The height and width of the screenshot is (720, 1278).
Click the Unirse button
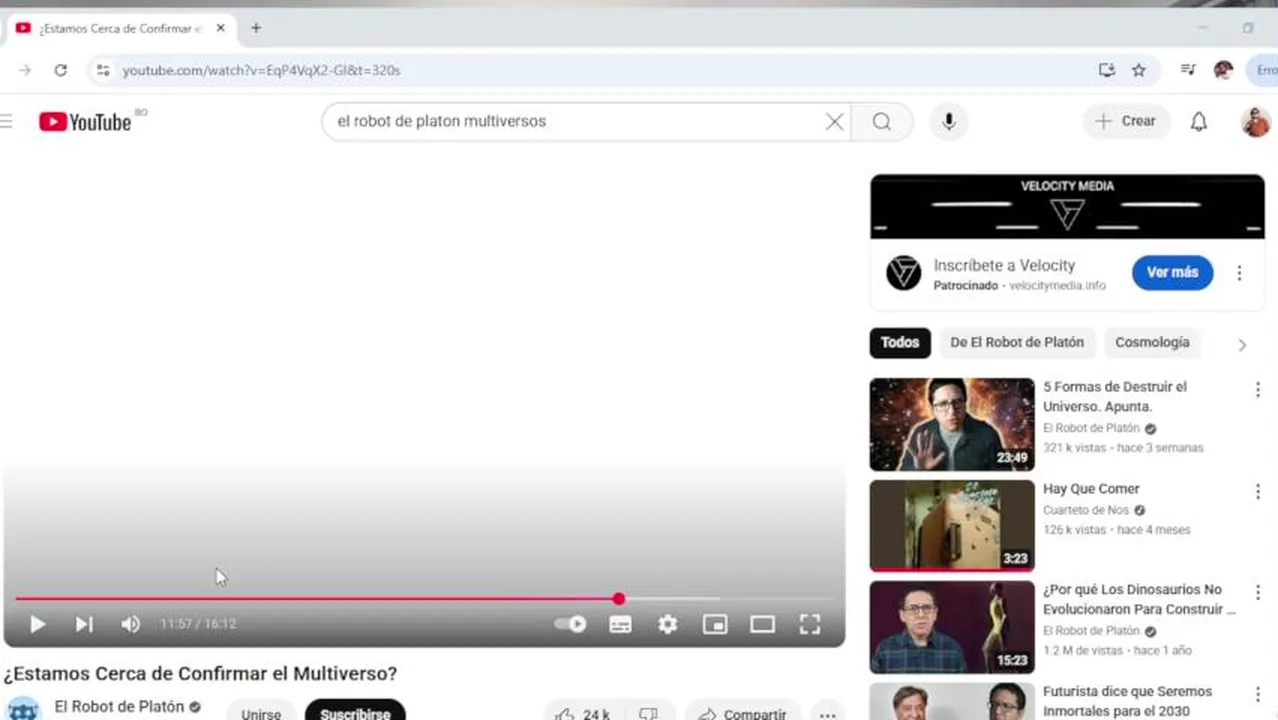click(x=261, y=713)
